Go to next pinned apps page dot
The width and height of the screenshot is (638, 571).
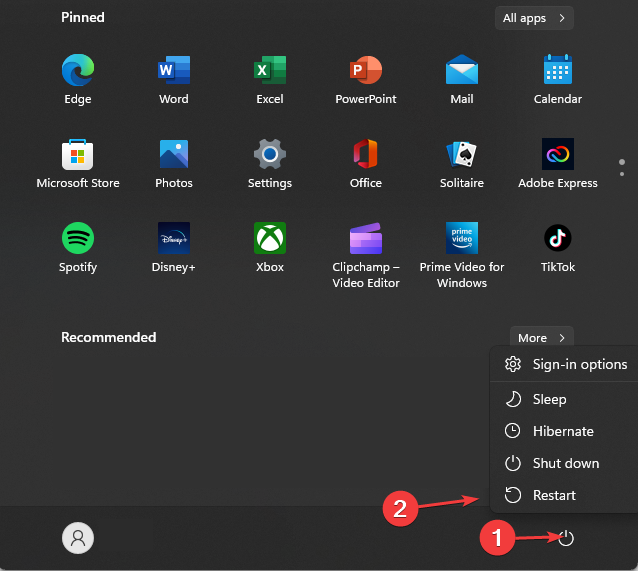pyautogui.click(x=622, y=174)
